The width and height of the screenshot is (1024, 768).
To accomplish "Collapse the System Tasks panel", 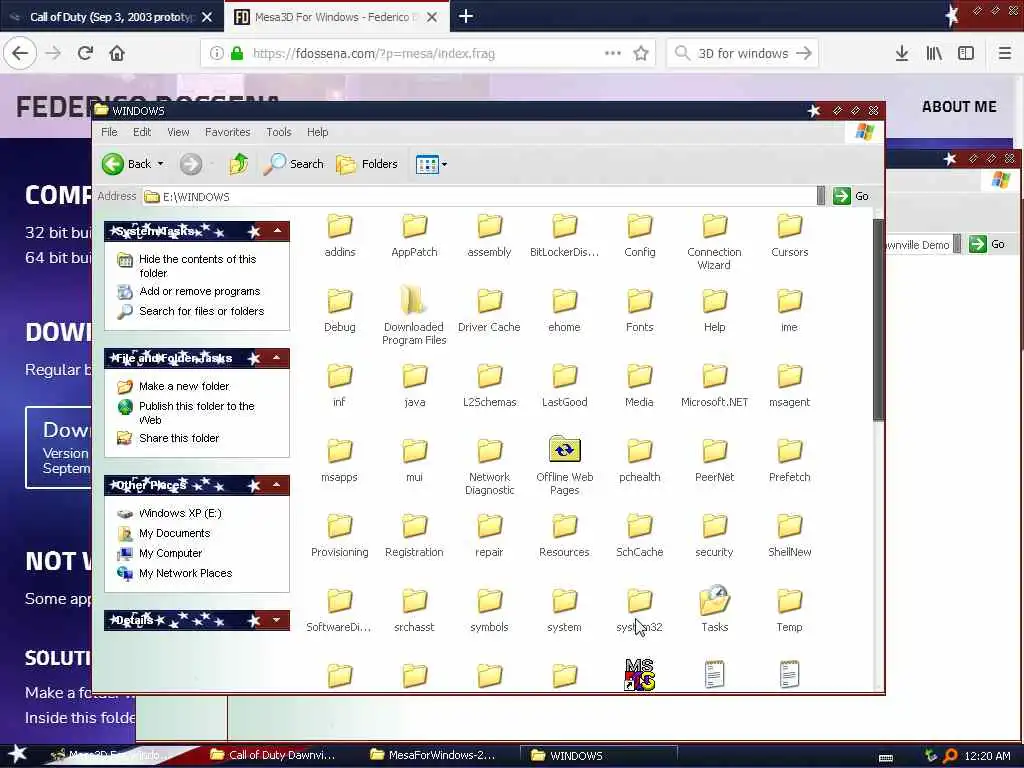I will coord(278,231).
